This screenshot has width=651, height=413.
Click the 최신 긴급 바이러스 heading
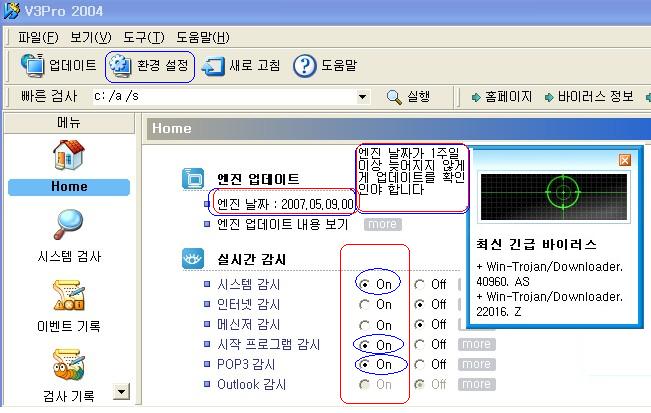[536, 244]
